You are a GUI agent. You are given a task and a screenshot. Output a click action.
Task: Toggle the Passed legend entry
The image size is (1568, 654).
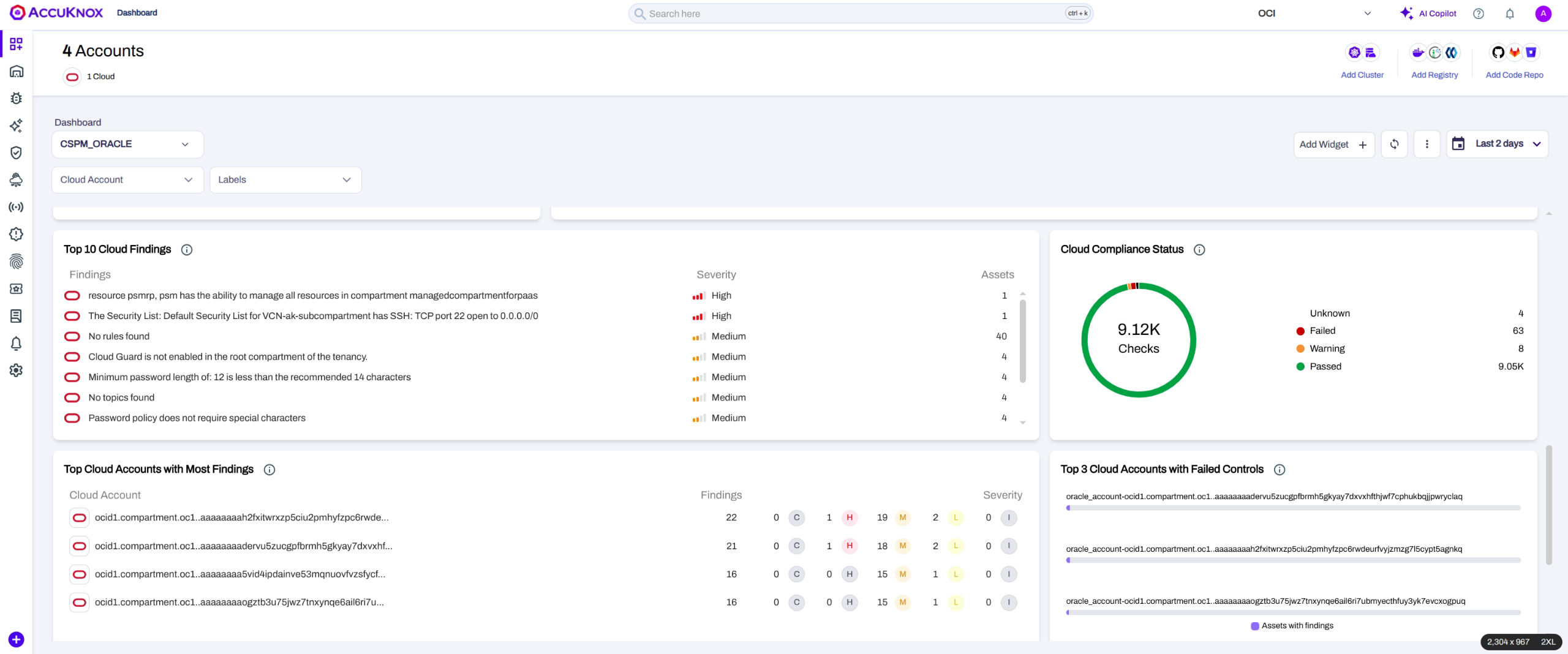(1325, 366)
